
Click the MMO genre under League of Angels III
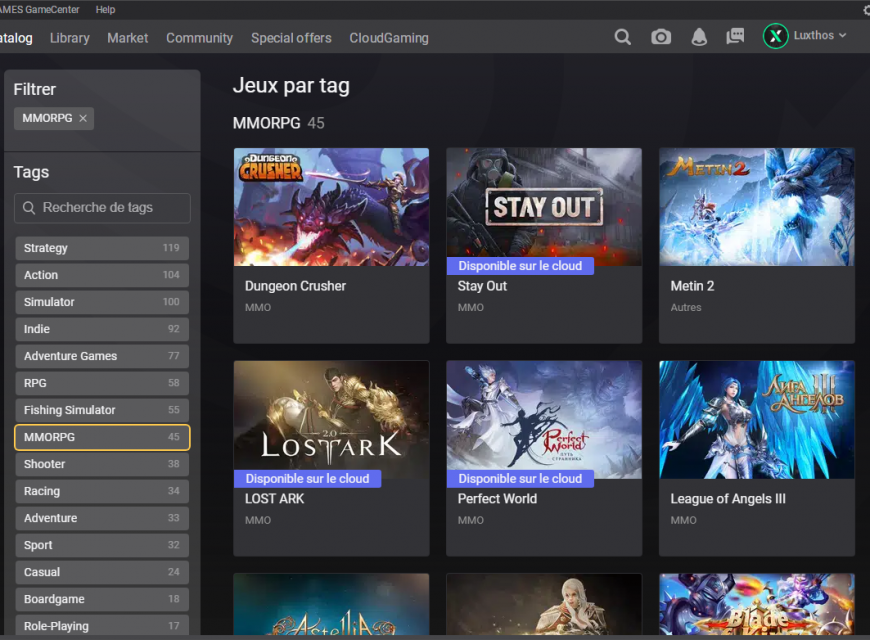pos(683,521)
